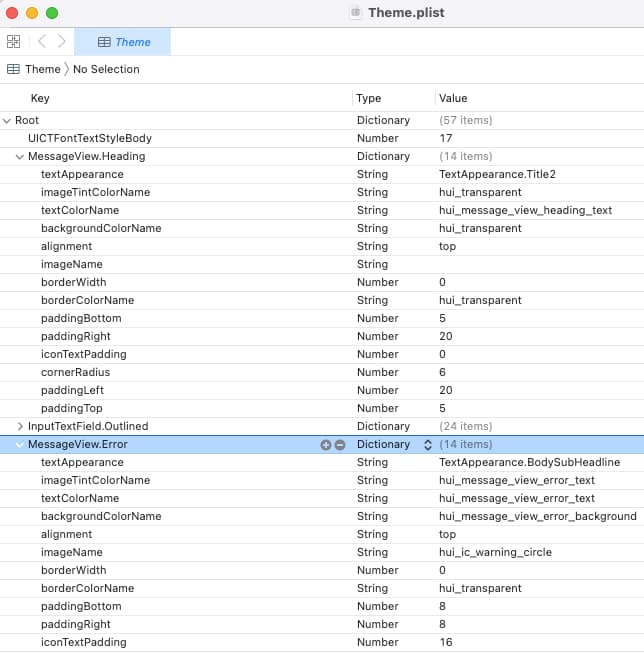644x653 pixels.
Task: Select value hui_message_view_heading_text
Action: (525, 210)
